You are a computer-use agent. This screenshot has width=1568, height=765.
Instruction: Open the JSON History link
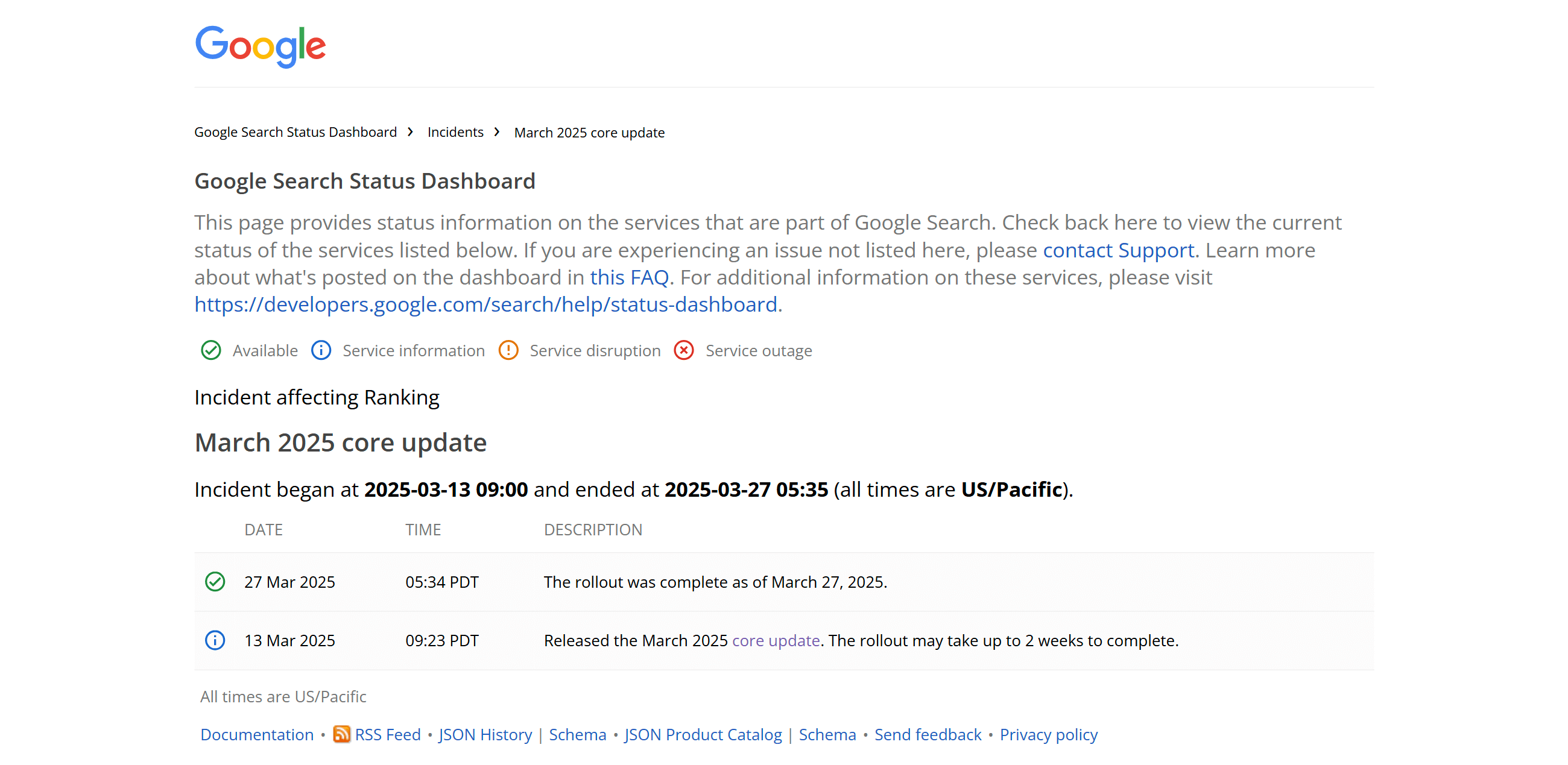click(485, 735)
